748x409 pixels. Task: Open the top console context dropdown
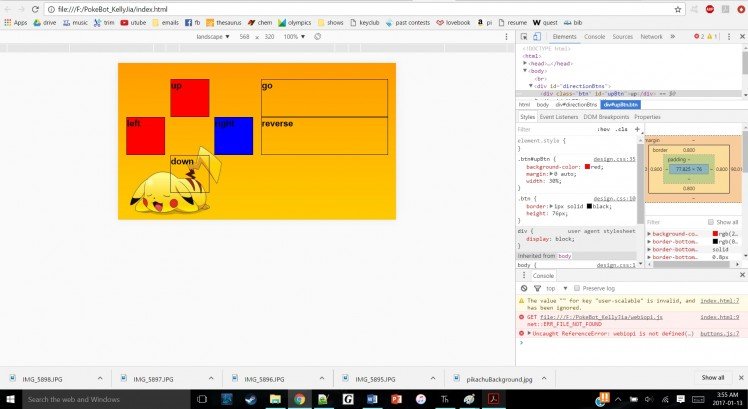(x=557, y=288)
